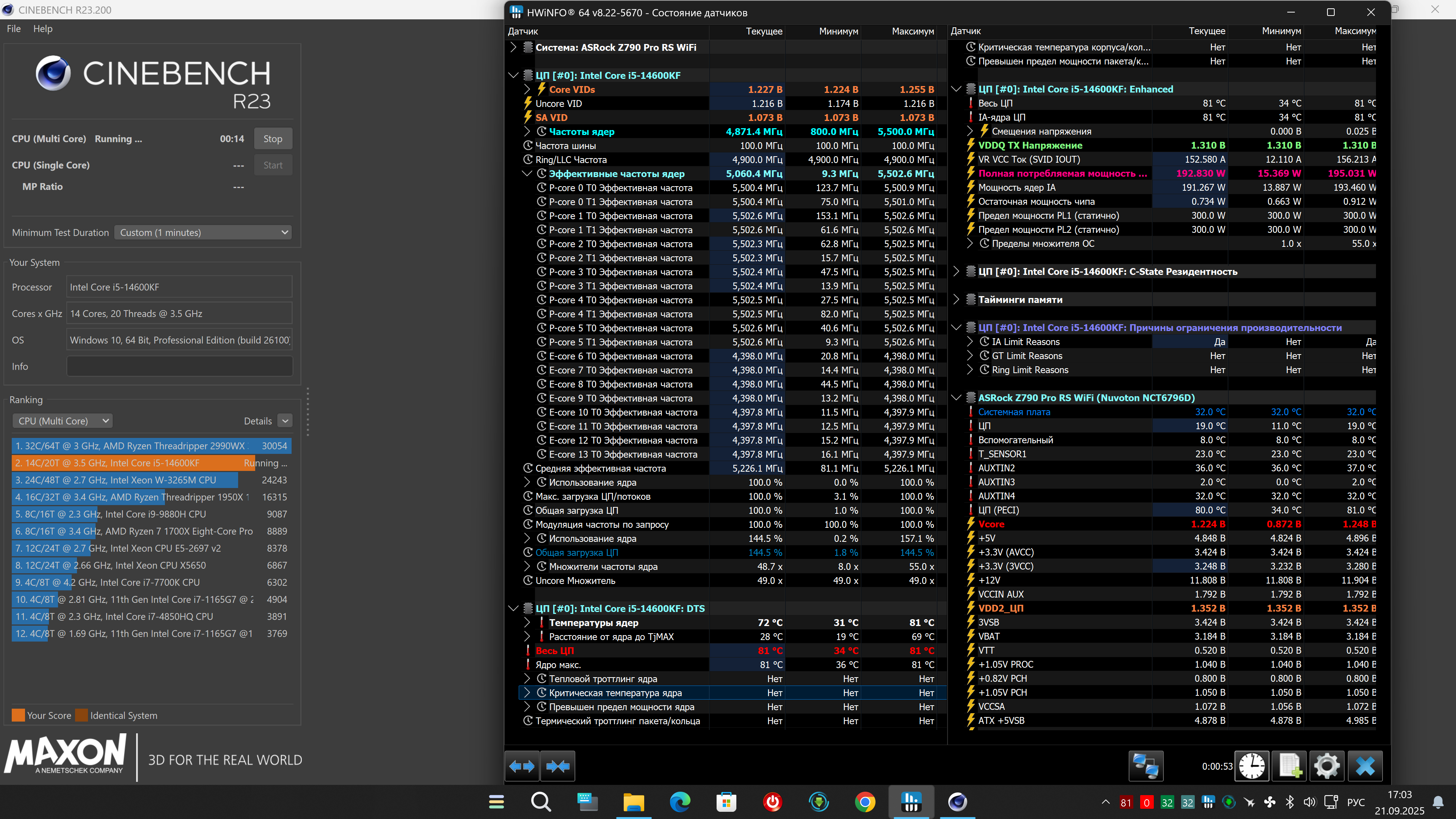The height and width of the screenshot is (819, 1456).
Task: Open the CPU (Multi Core) ranking dropdown
Action: [63, 421]
